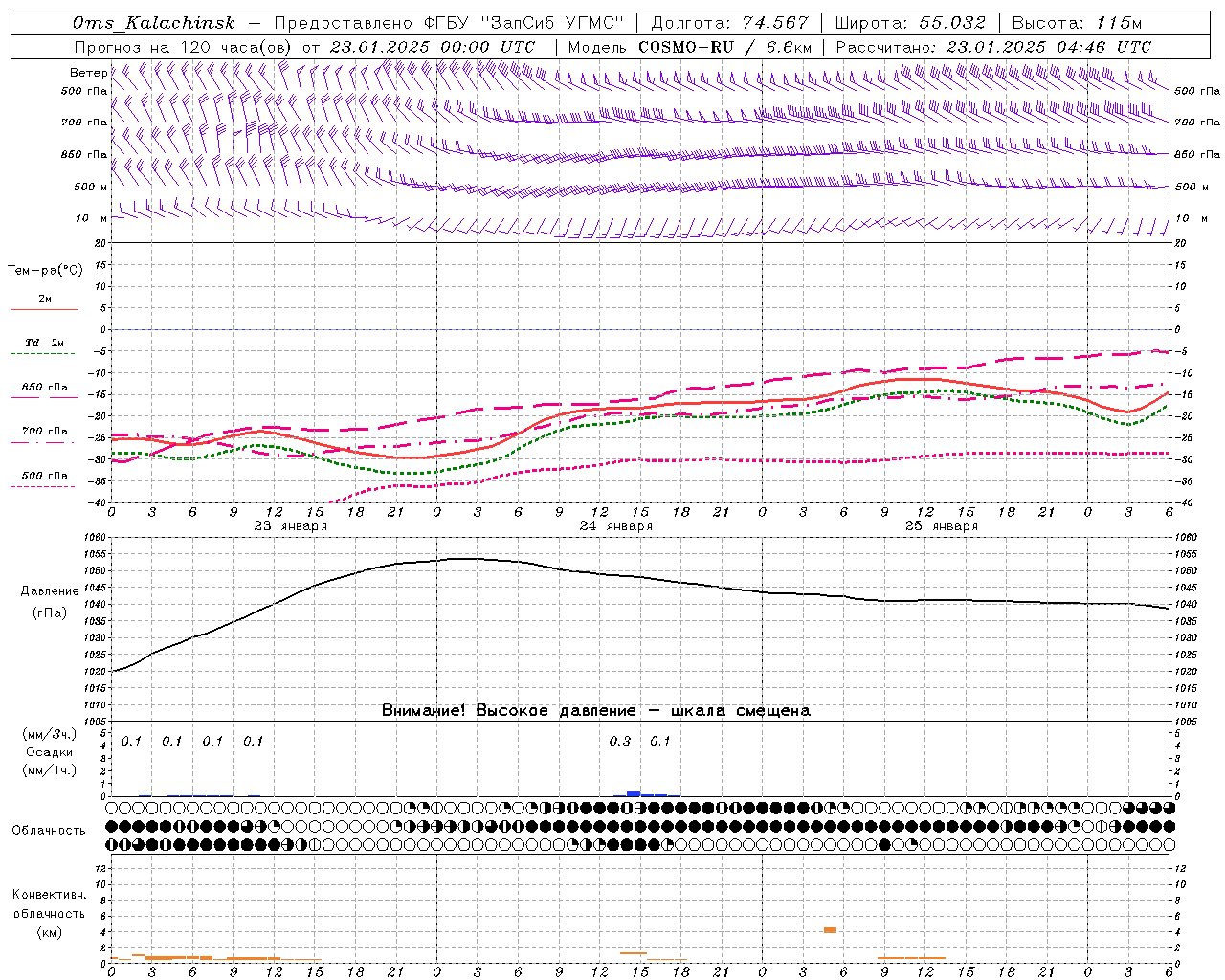
Task: Click the blue precipitation bar on 24 января
Action: click(x=634, y=793)
